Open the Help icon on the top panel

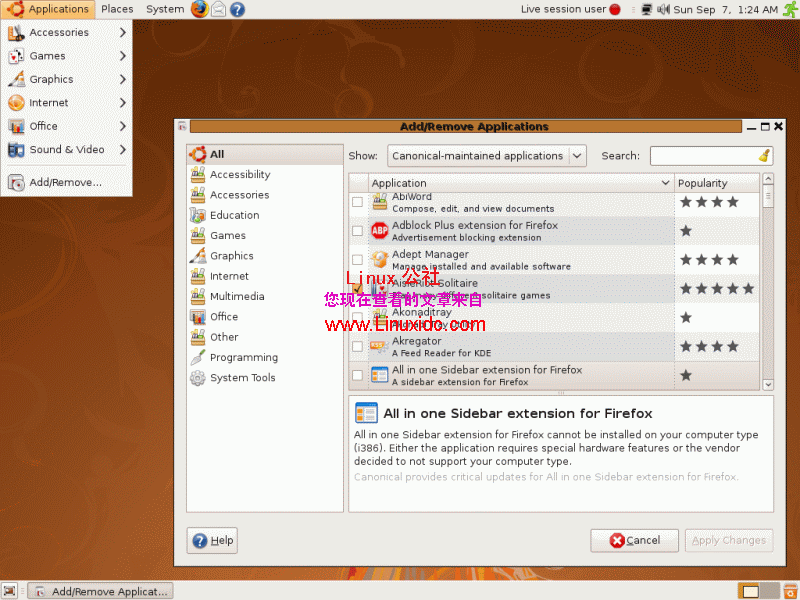coord(236,9)
